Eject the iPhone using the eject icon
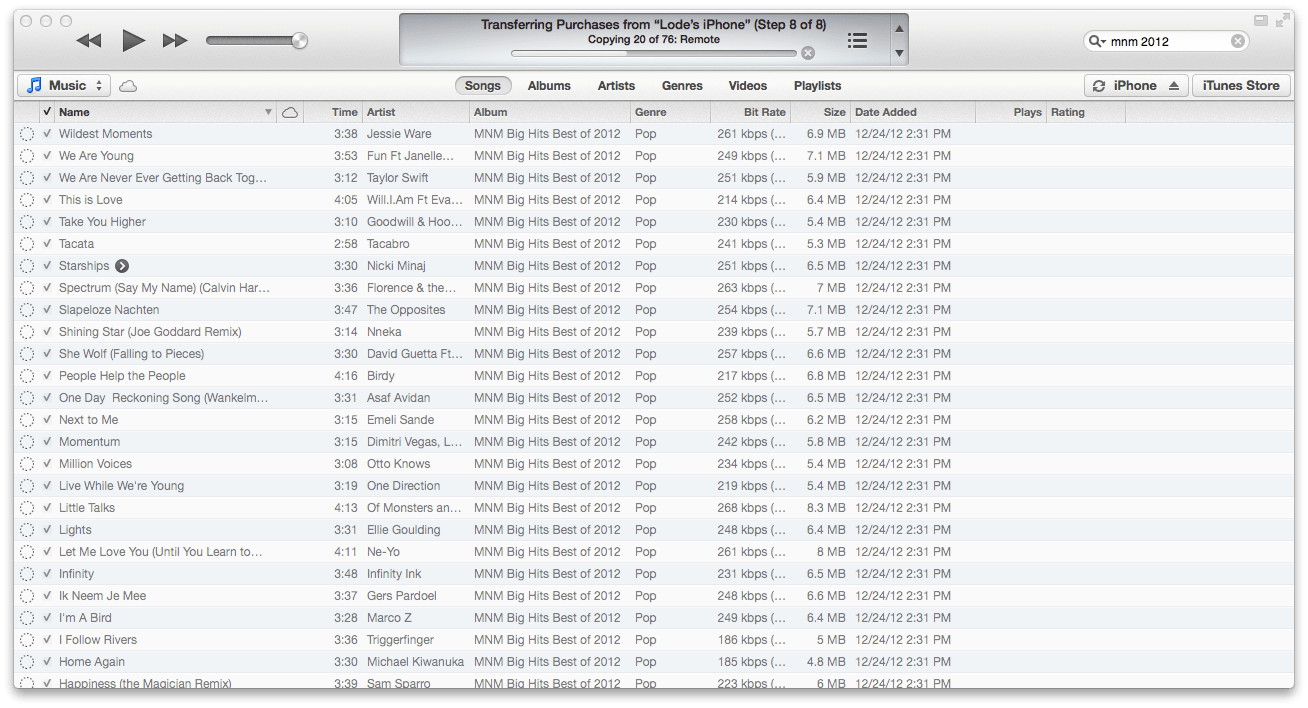1308x708 pixels. [x=1174, y=85]
